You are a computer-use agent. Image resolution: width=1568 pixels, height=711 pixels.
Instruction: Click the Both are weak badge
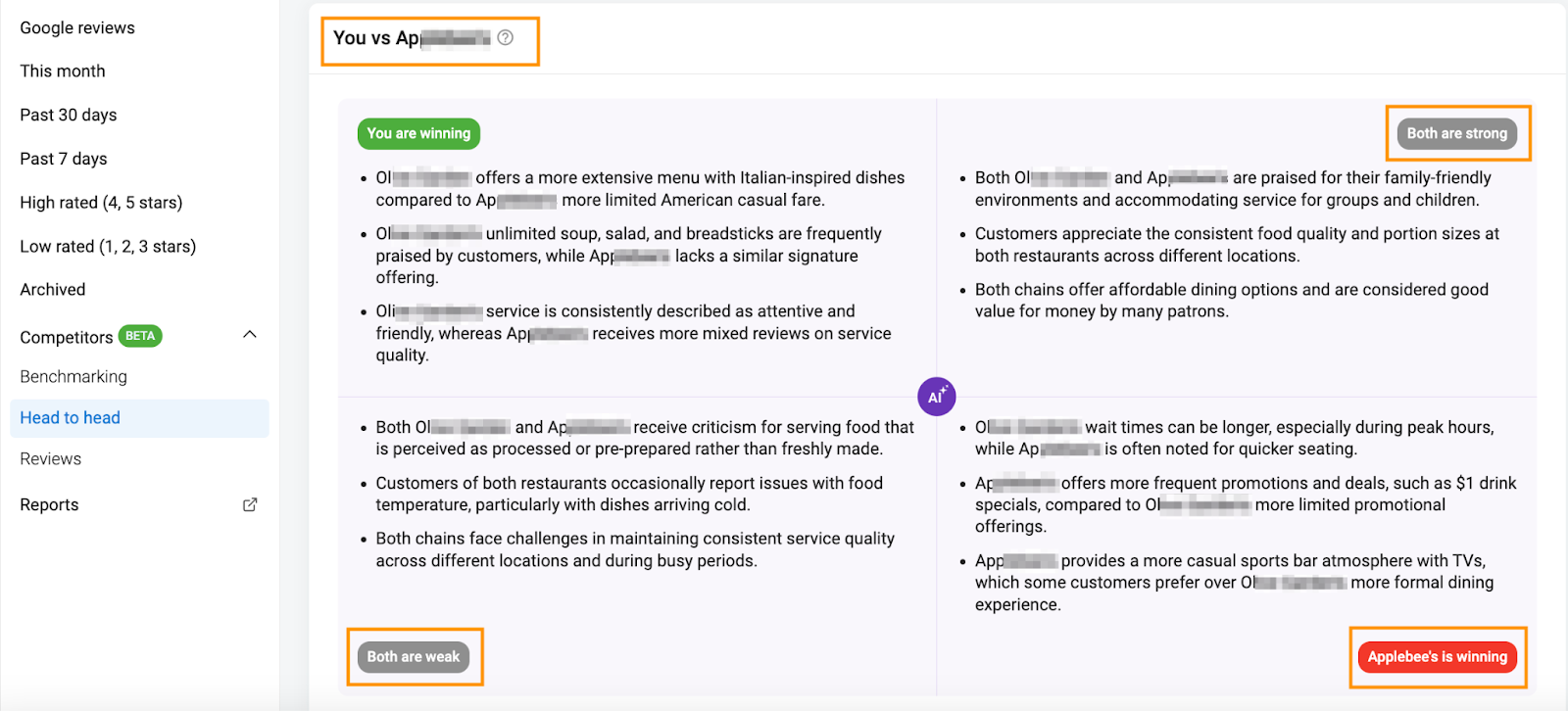[x=414, y=656]
